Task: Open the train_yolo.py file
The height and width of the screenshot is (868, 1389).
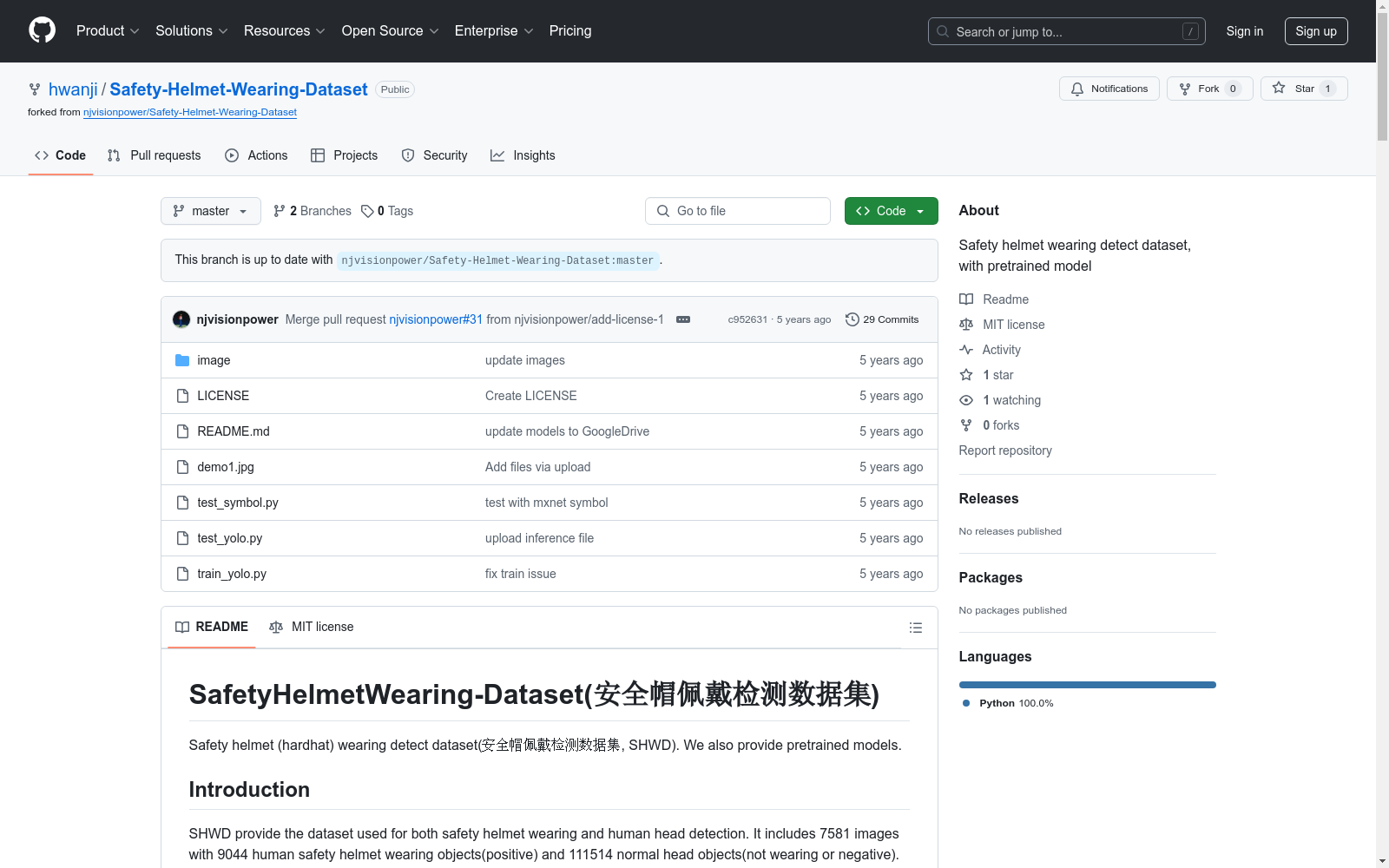Action: [x=232, y=574]
